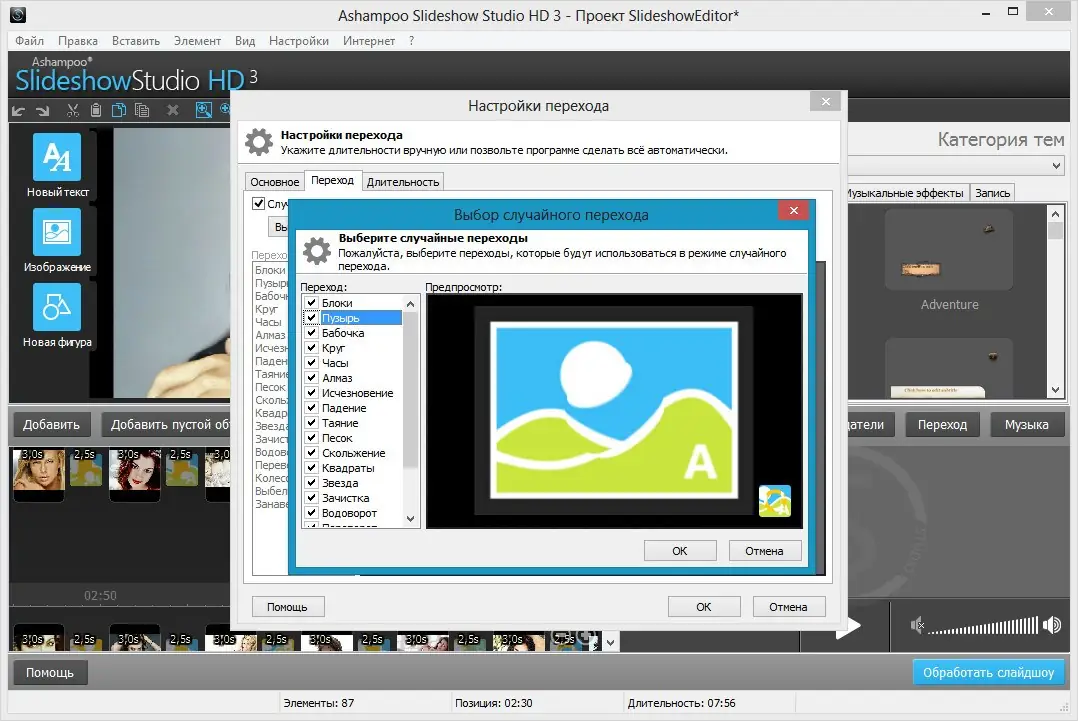This screenshot has width=1078, height=721.
Task: Click the app logo icon in title bar
Action: click(18, 14)
